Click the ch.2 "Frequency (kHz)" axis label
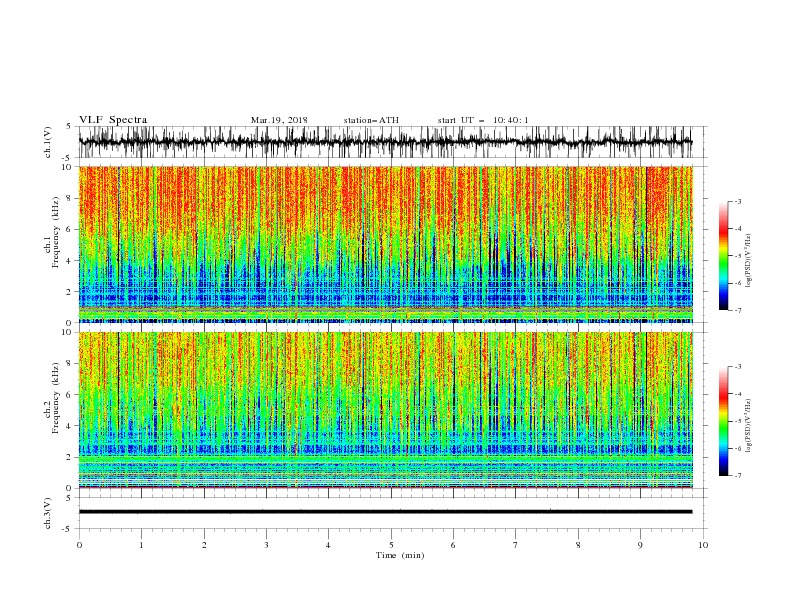The height and width of the screenshot is (612, 792). [56, 398]
